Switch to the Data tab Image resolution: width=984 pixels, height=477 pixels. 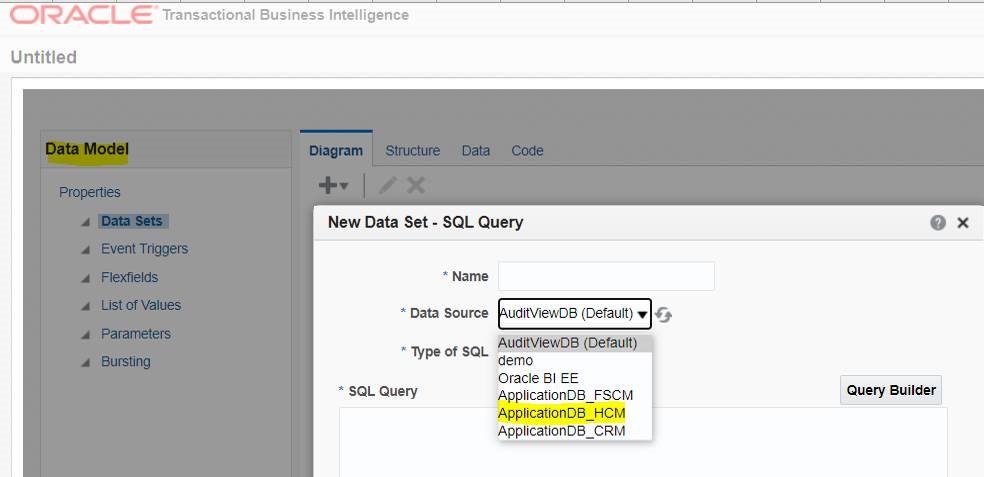click(476, 151)
